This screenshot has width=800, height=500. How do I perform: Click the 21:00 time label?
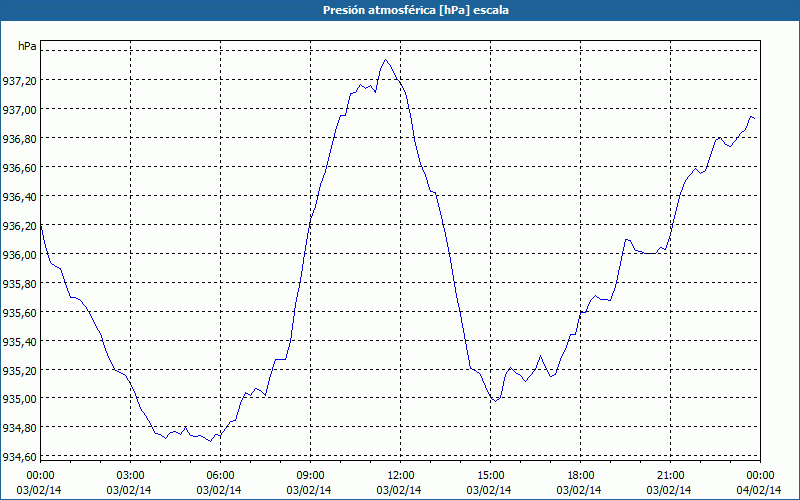[x=670, y=476]
